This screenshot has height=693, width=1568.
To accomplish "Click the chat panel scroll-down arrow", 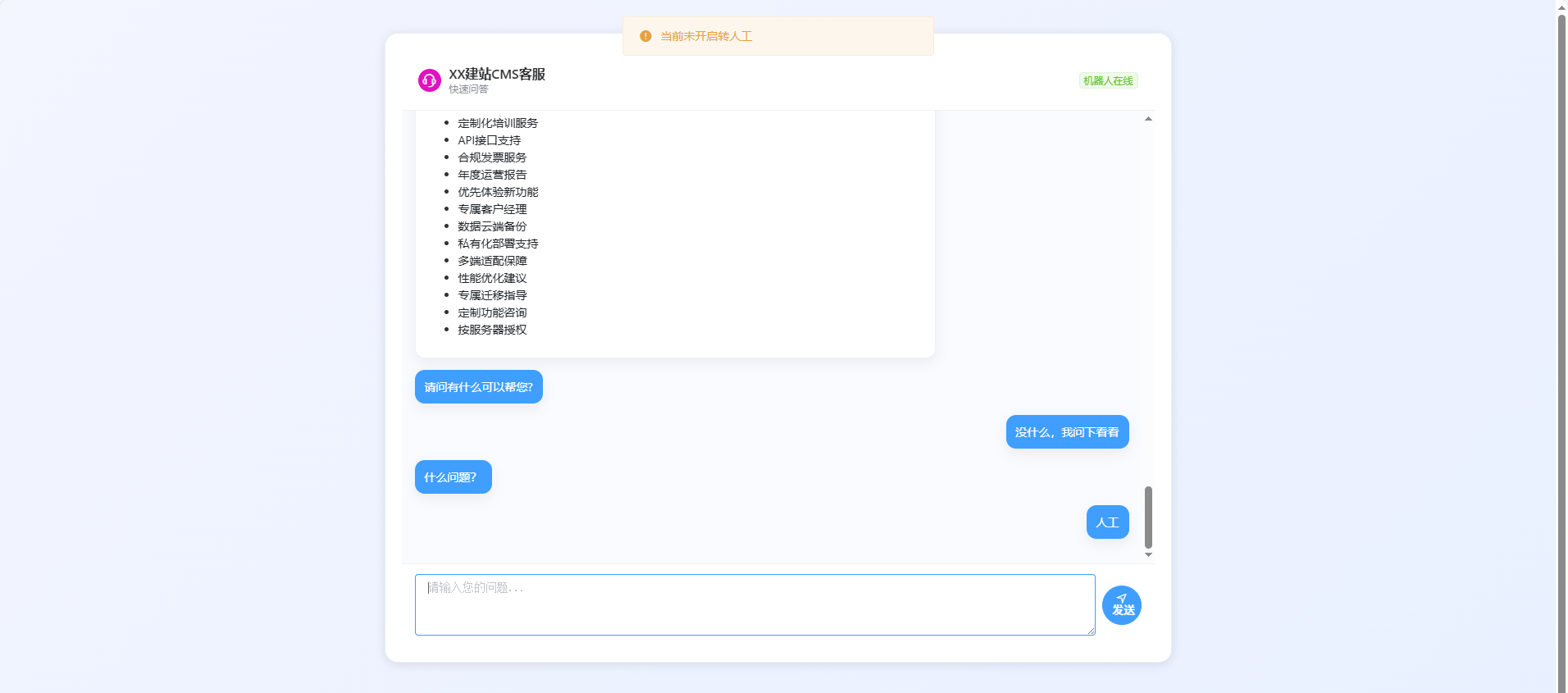I will coord(1148,555).
